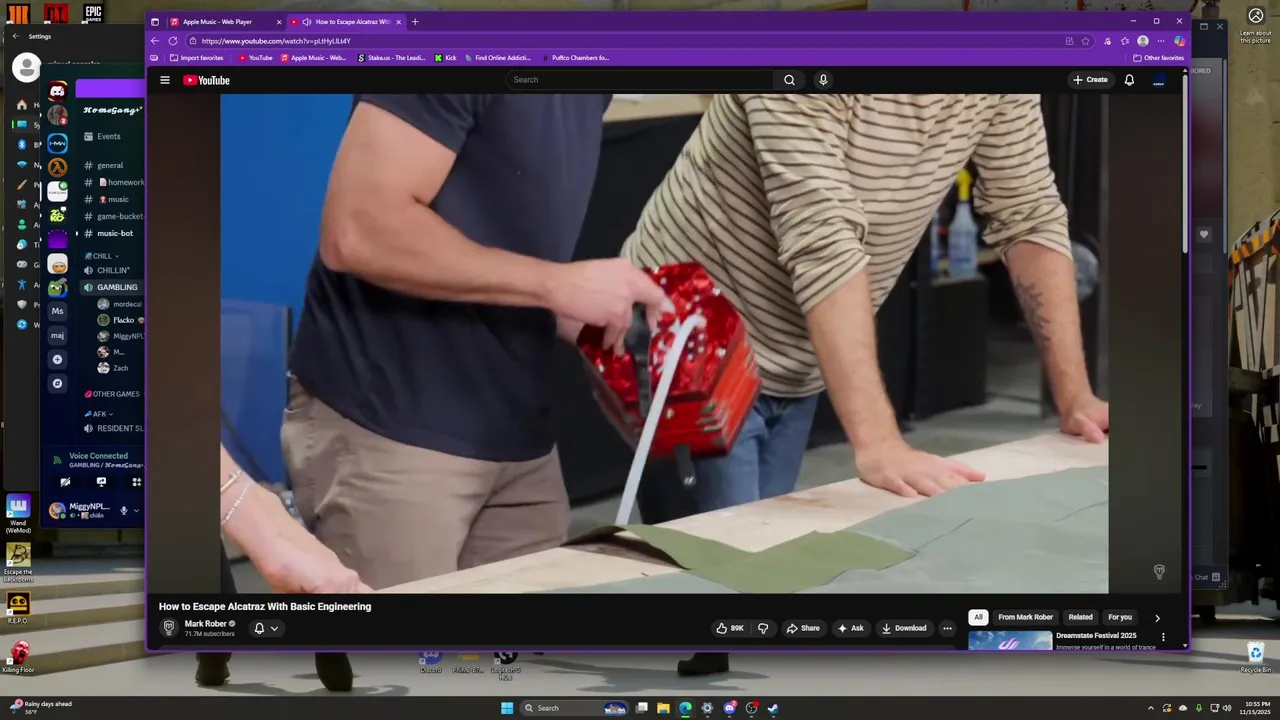This screenshot has height=720, width=1280.
Task: Open the Import favorites bookmark
Action: pyautogui.click(x=196, y=58)
